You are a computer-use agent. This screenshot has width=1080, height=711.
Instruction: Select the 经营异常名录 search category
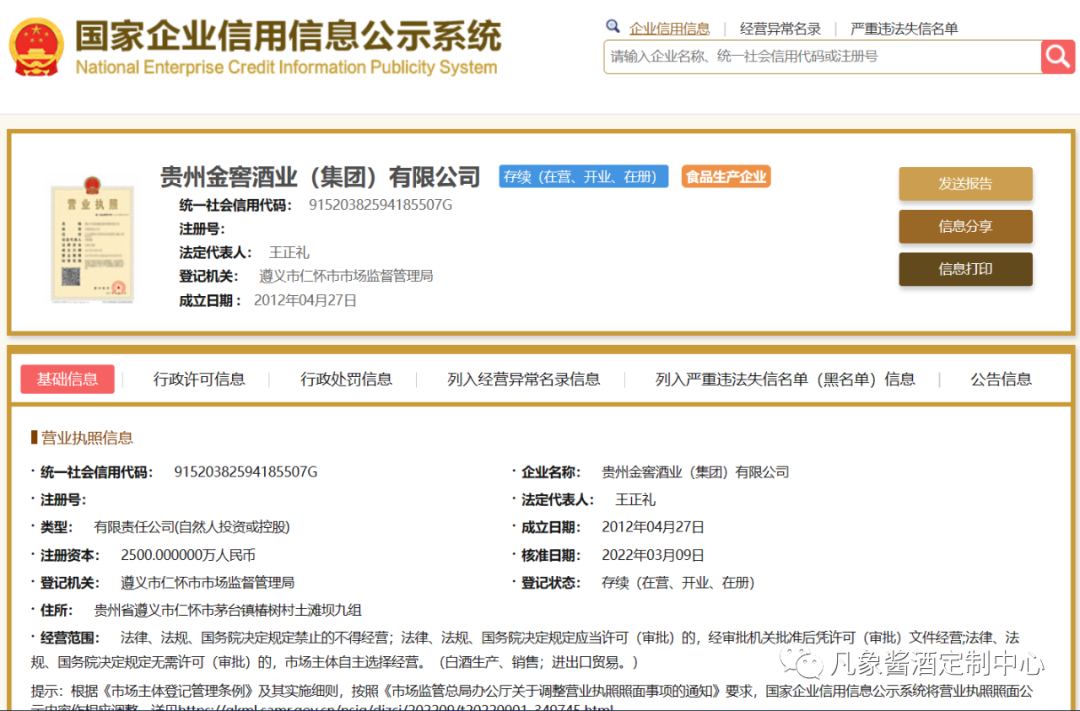pyautogui.click(x=780, y=28)
